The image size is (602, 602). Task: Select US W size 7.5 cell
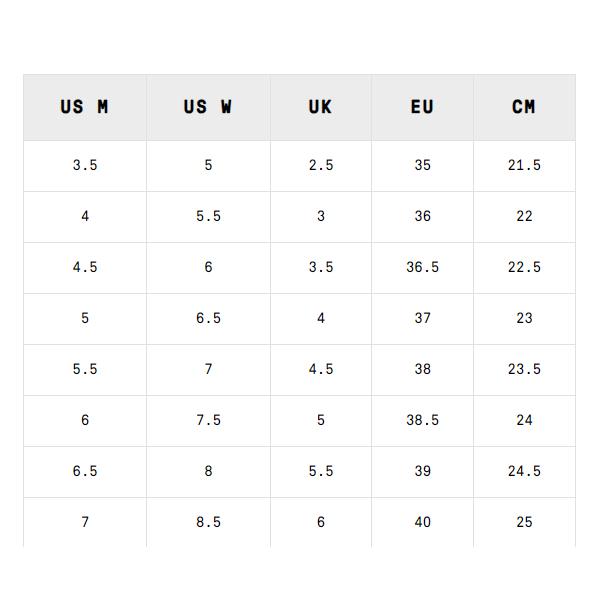[208, 420]
